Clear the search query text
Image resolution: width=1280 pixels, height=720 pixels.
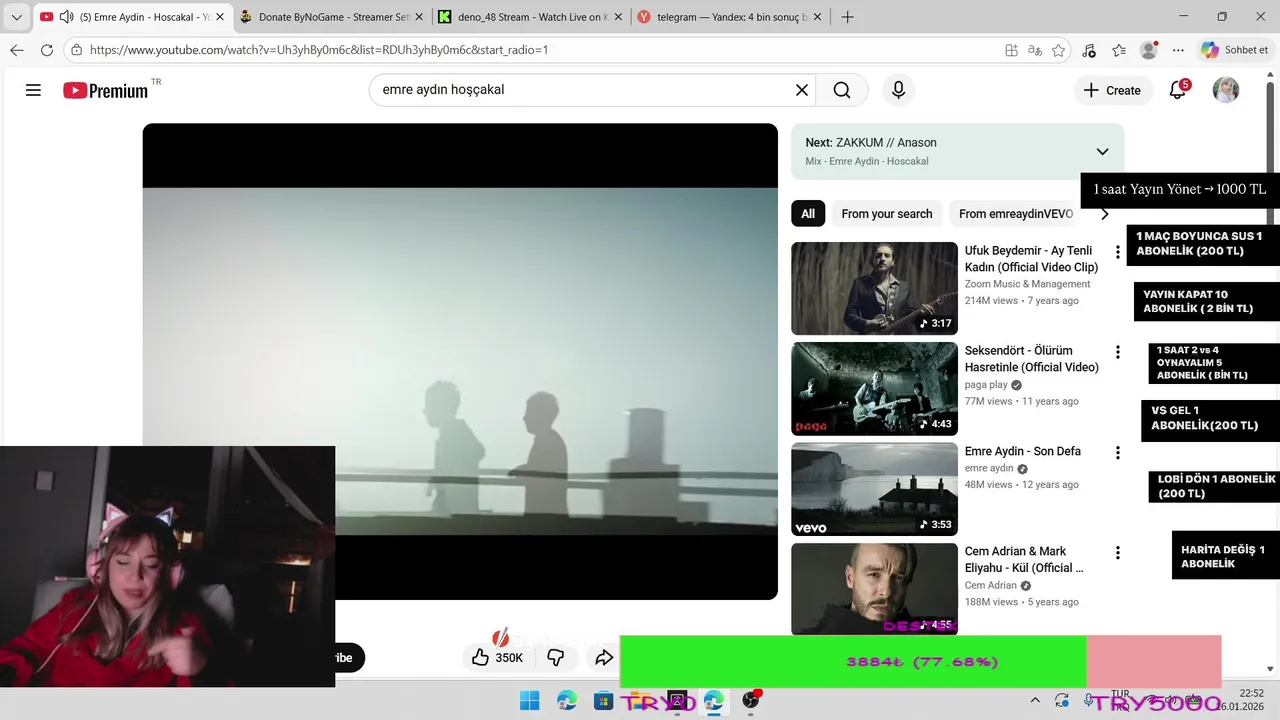[801, 90]
